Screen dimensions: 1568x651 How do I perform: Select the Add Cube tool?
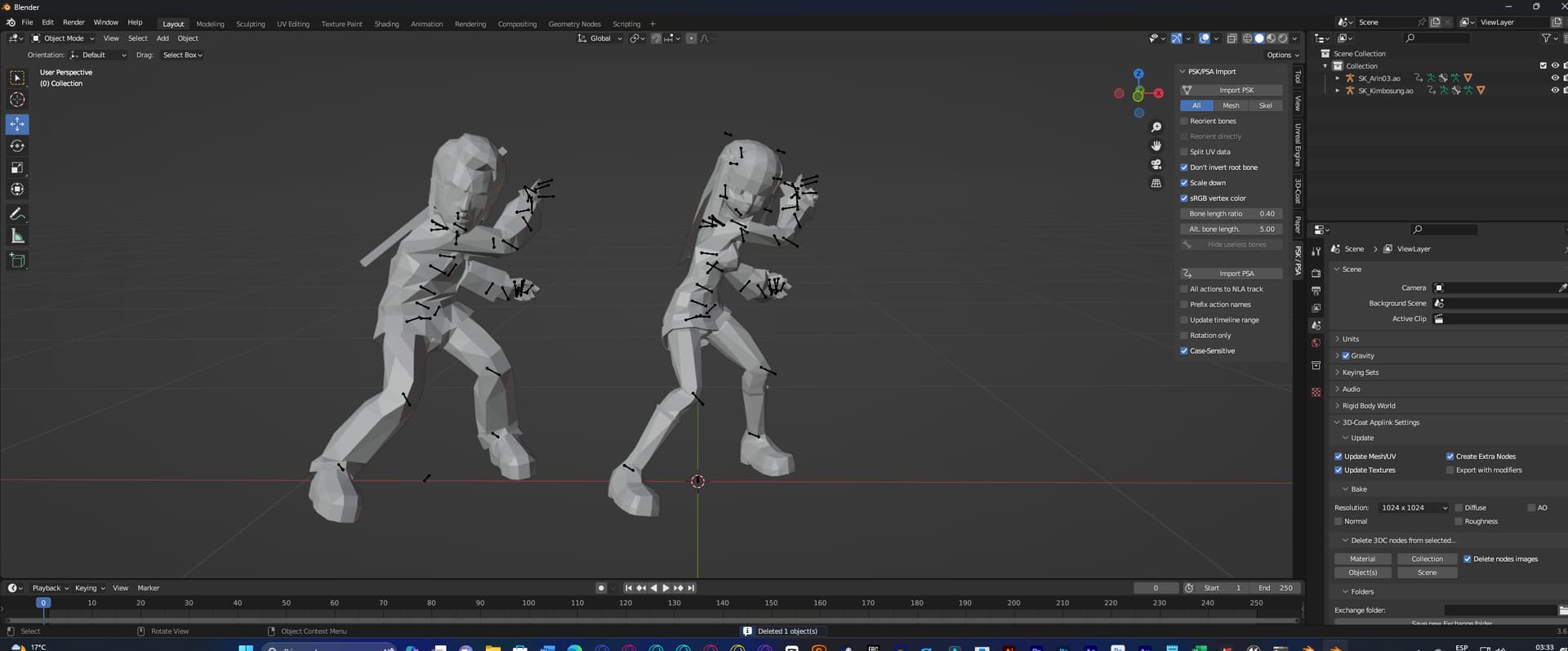click(x=17, y=261)
